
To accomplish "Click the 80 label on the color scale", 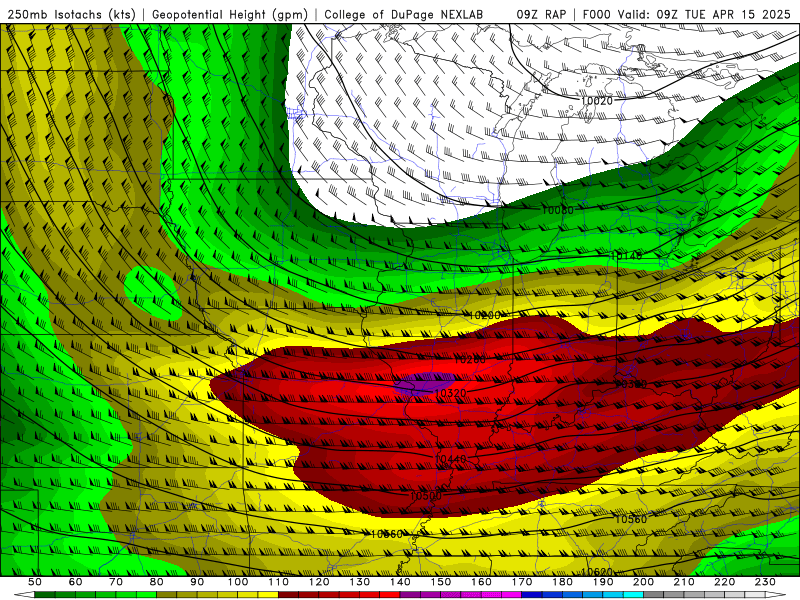I will pyautogui.click(x=157, y=582).
